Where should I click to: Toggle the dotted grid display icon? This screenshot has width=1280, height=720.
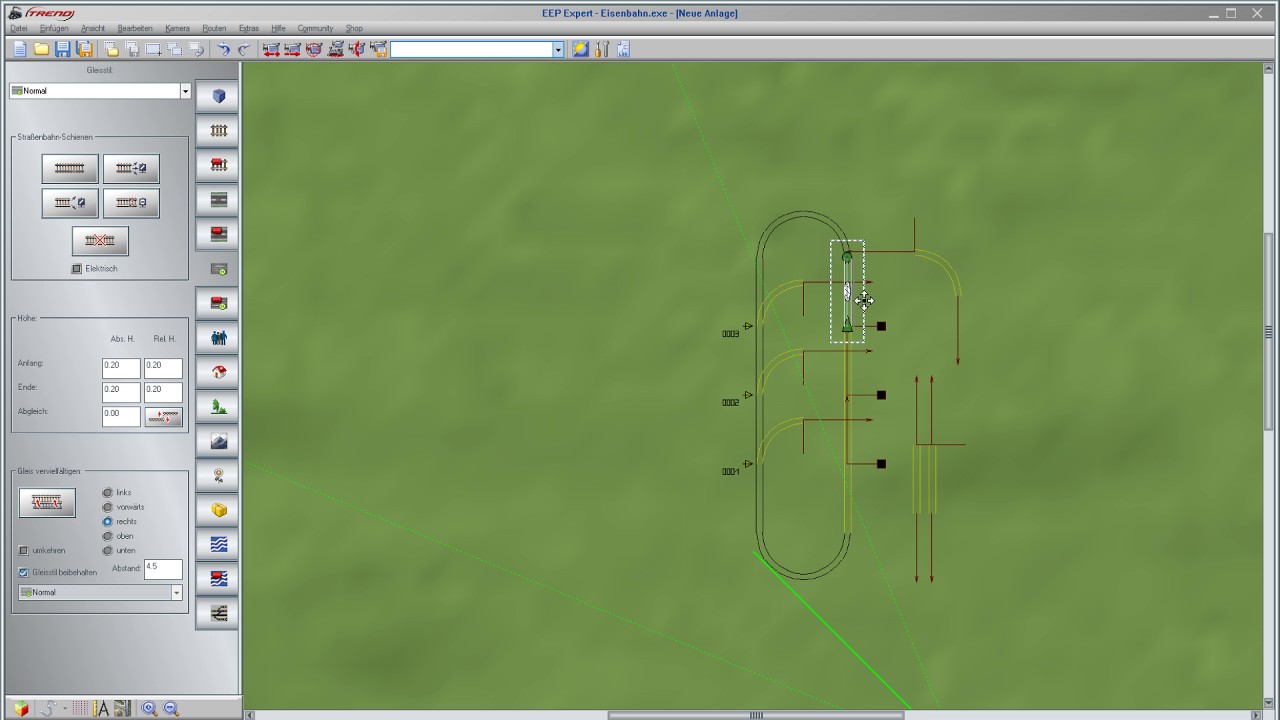tap(80, 709)
